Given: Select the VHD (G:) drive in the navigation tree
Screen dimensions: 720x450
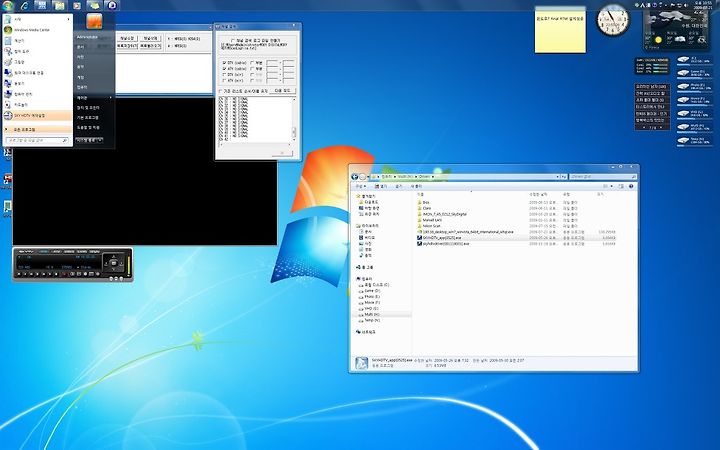Looking at the screenshot, I should [x=369, y=309].
